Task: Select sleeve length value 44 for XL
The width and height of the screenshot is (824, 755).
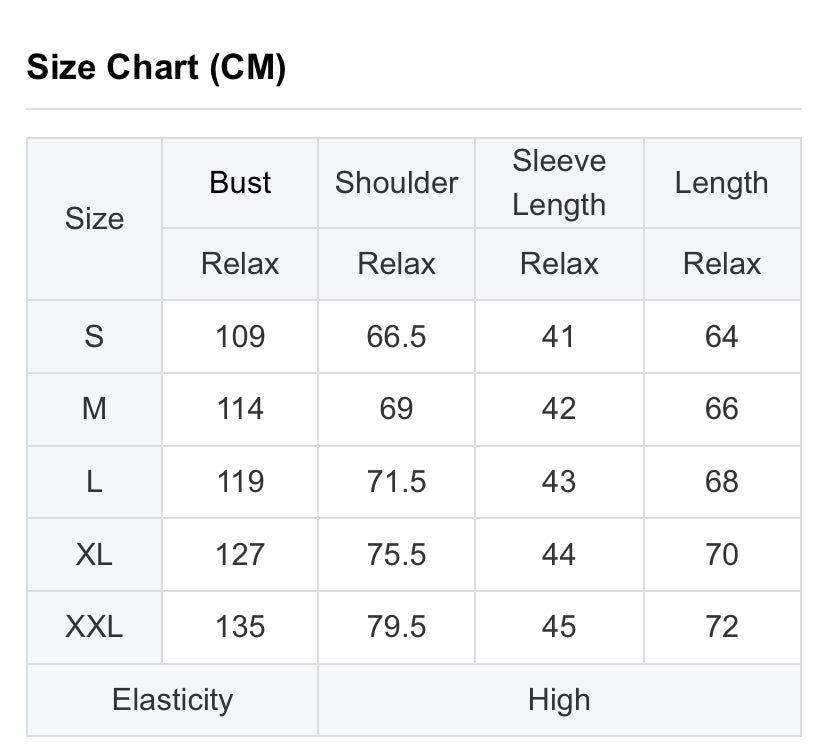Action: click(x=559, y=554)
